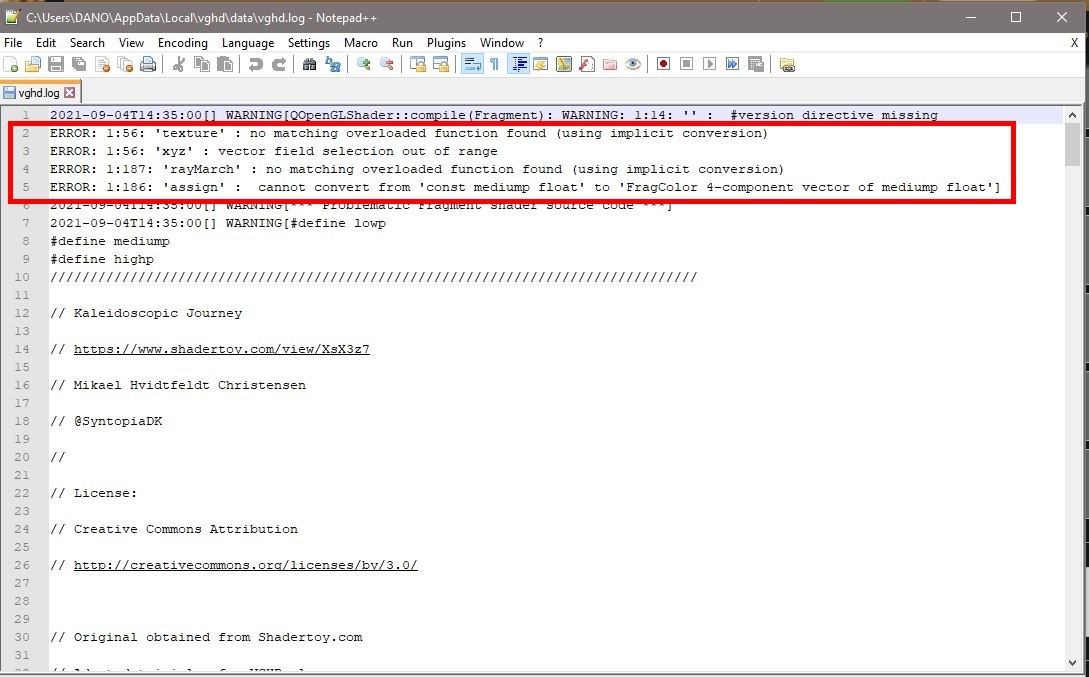This screenshot has height=677, width=1089.
Task: Click the Cut scissors icon
Action: (179, 64)
